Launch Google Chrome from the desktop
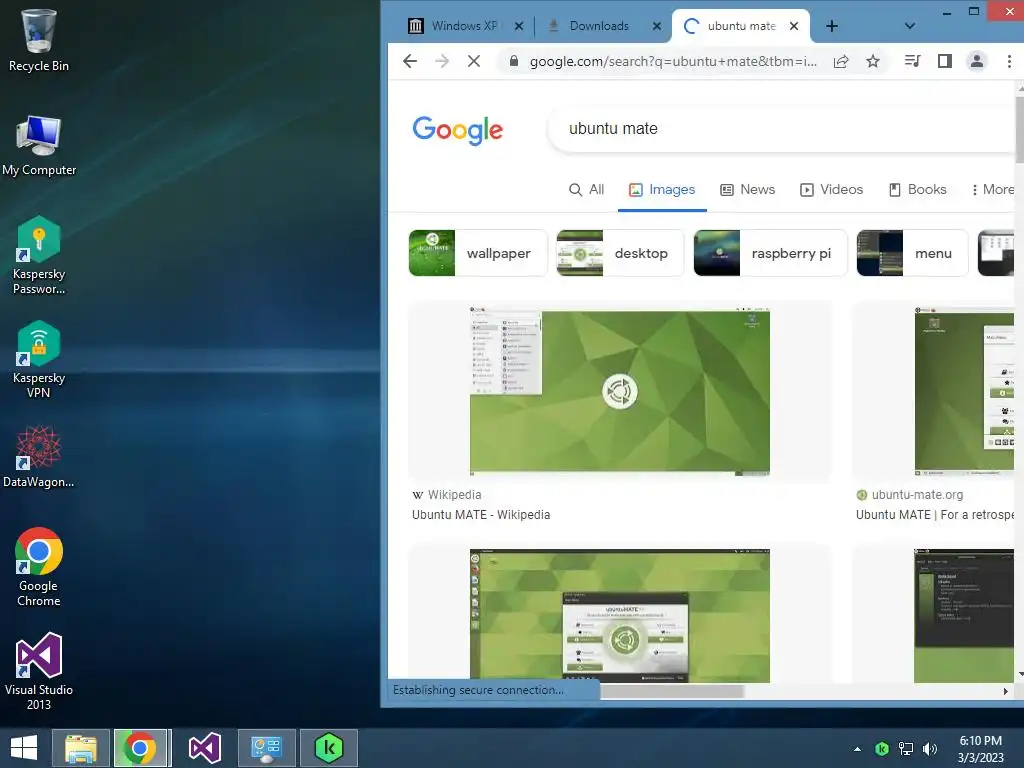 click(39, 567)
